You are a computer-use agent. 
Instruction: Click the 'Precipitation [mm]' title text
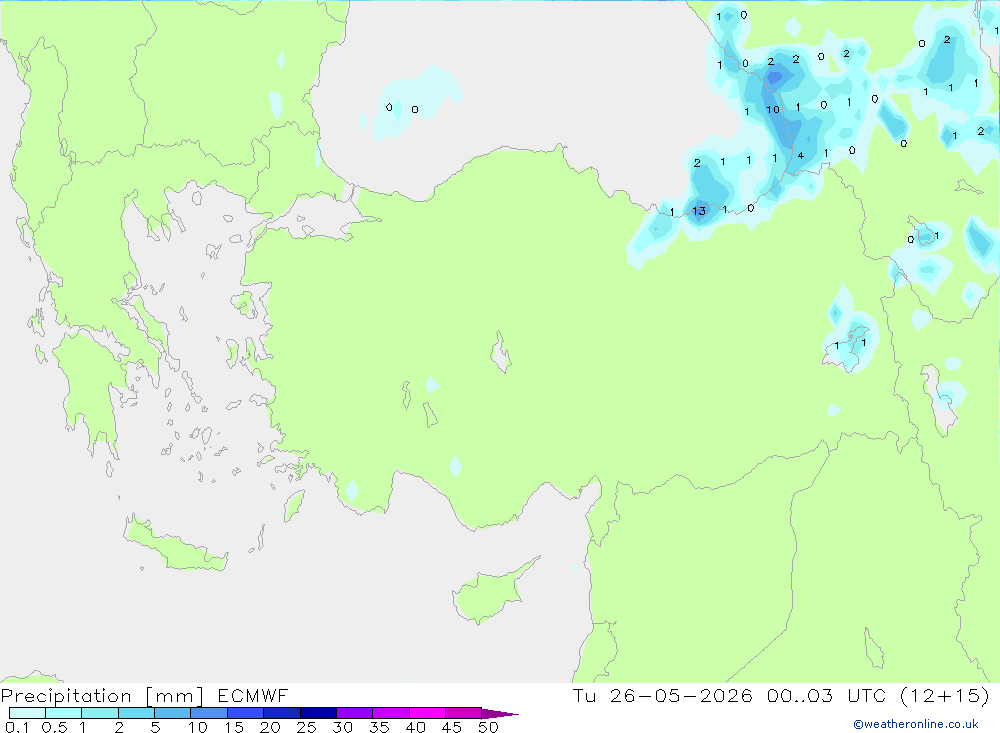[x=102, y=696]
